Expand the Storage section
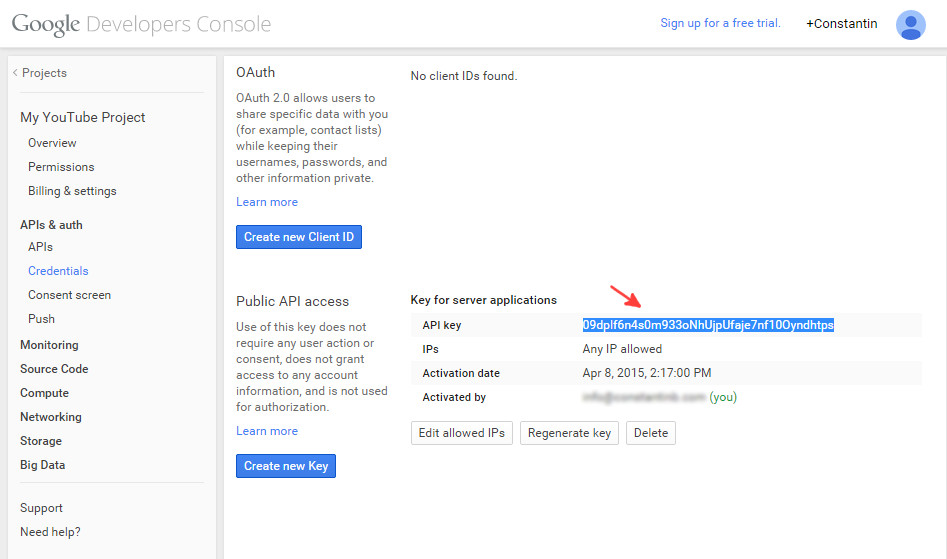 point(40,441)
